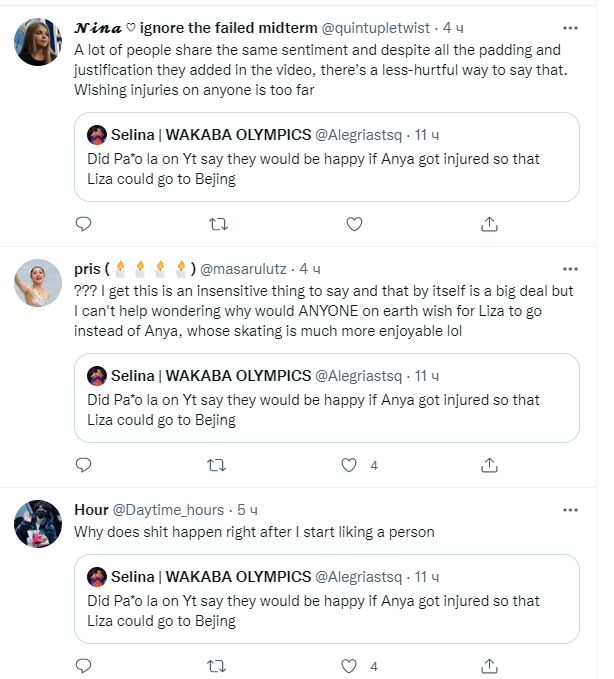Share Hour's tweet
This screenshot has height=679, width=614.
[489, 665]
